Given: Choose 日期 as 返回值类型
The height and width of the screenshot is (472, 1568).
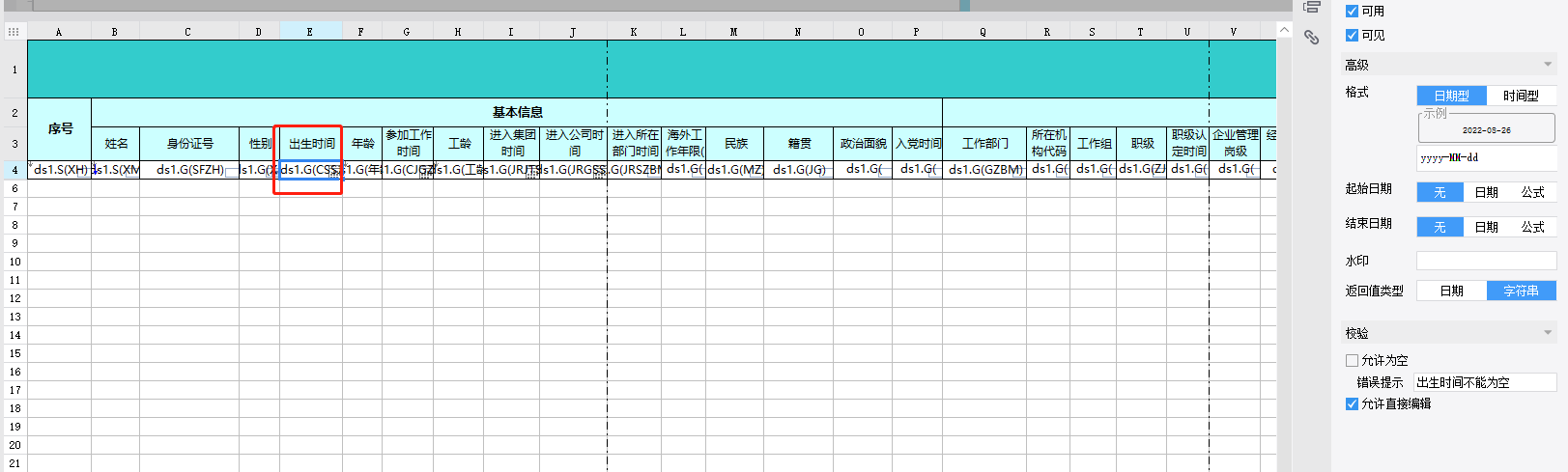Looking at the screenshot, I should tap(1451, 291).
